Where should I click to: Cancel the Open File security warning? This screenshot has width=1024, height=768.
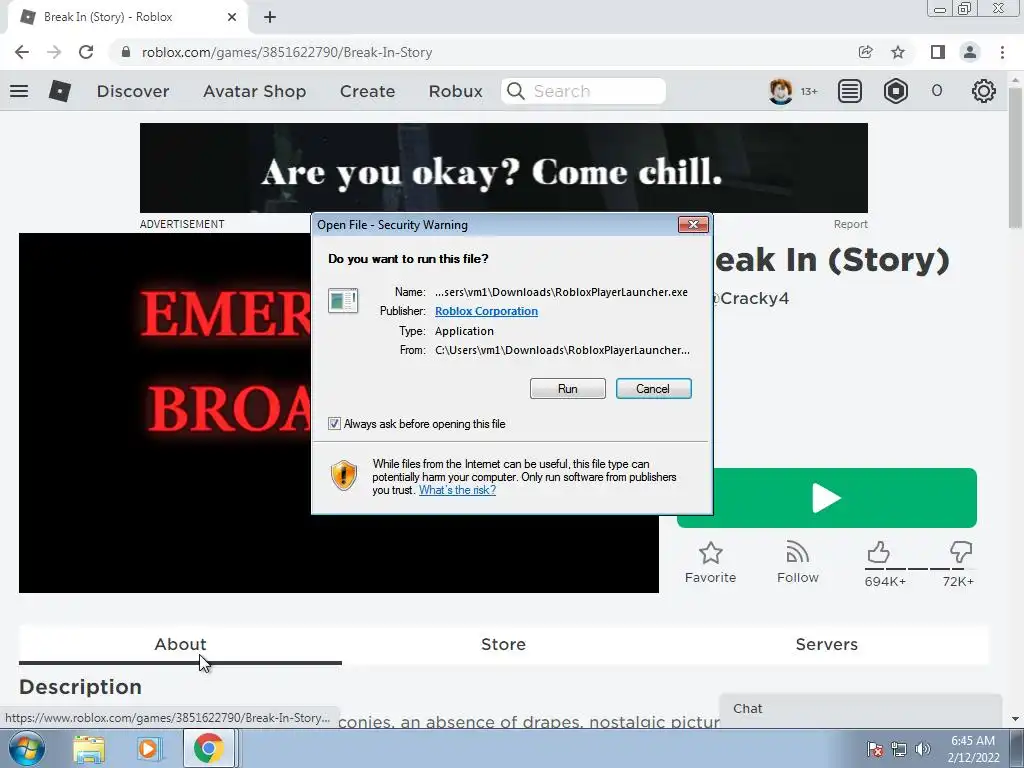pos(653,389)
